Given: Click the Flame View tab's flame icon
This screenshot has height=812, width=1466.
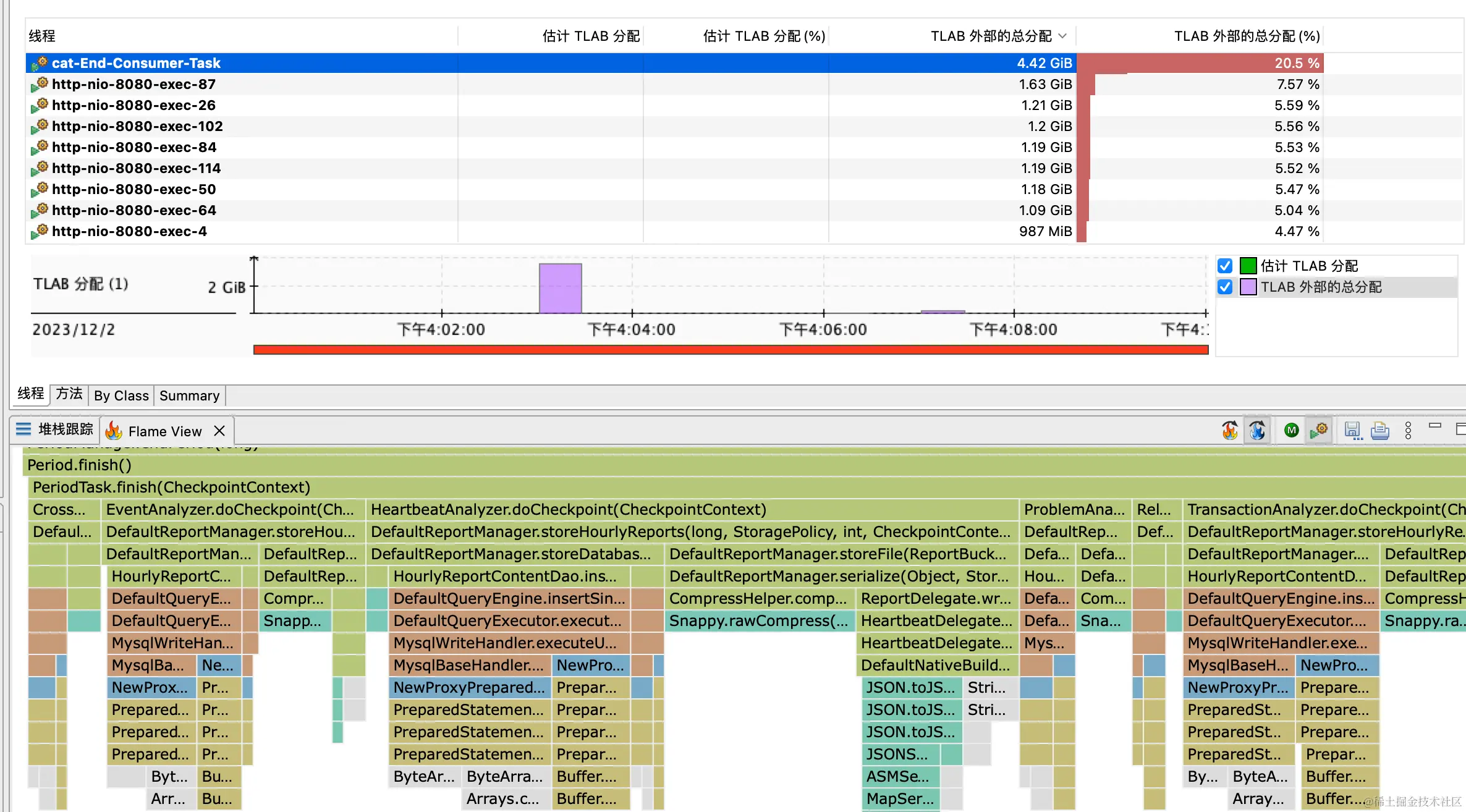Looking at the screenshot, I should coord(114,430).
